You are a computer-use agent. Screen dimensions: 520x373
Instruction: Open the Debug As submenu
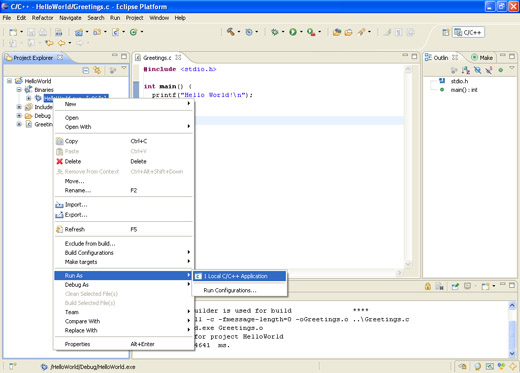pyautogui.click(x=123, y=285)
